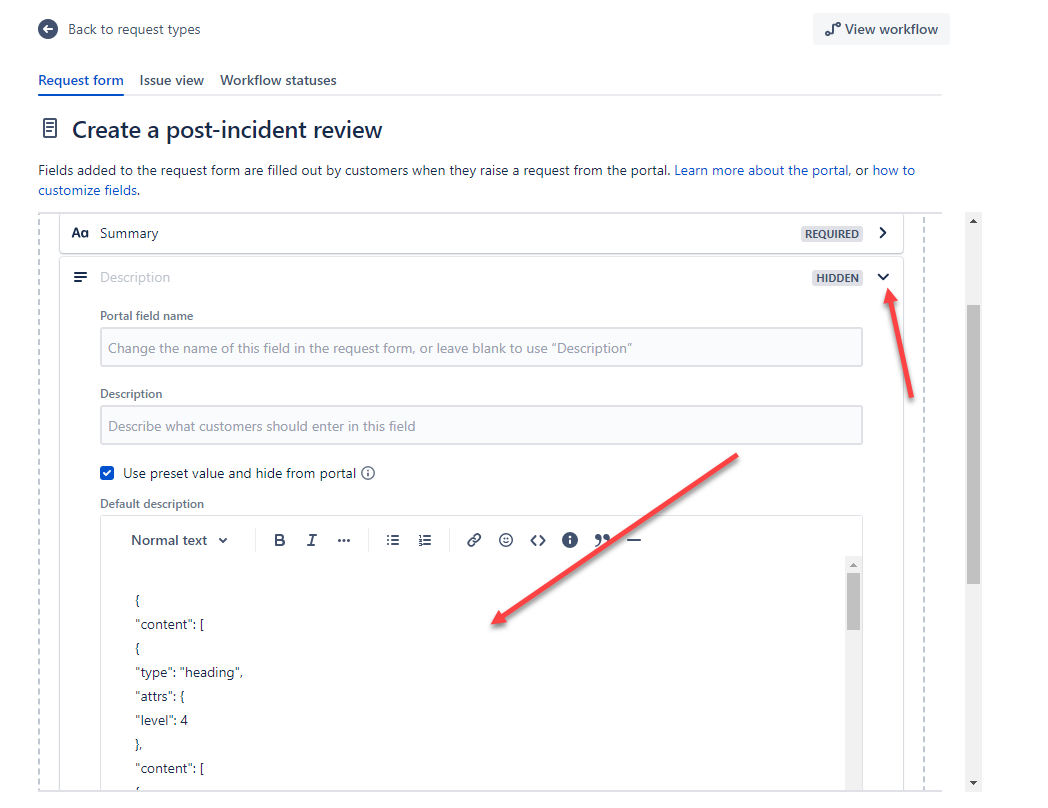
Task: Expand the Summary field settings
Action: point(882,233)
